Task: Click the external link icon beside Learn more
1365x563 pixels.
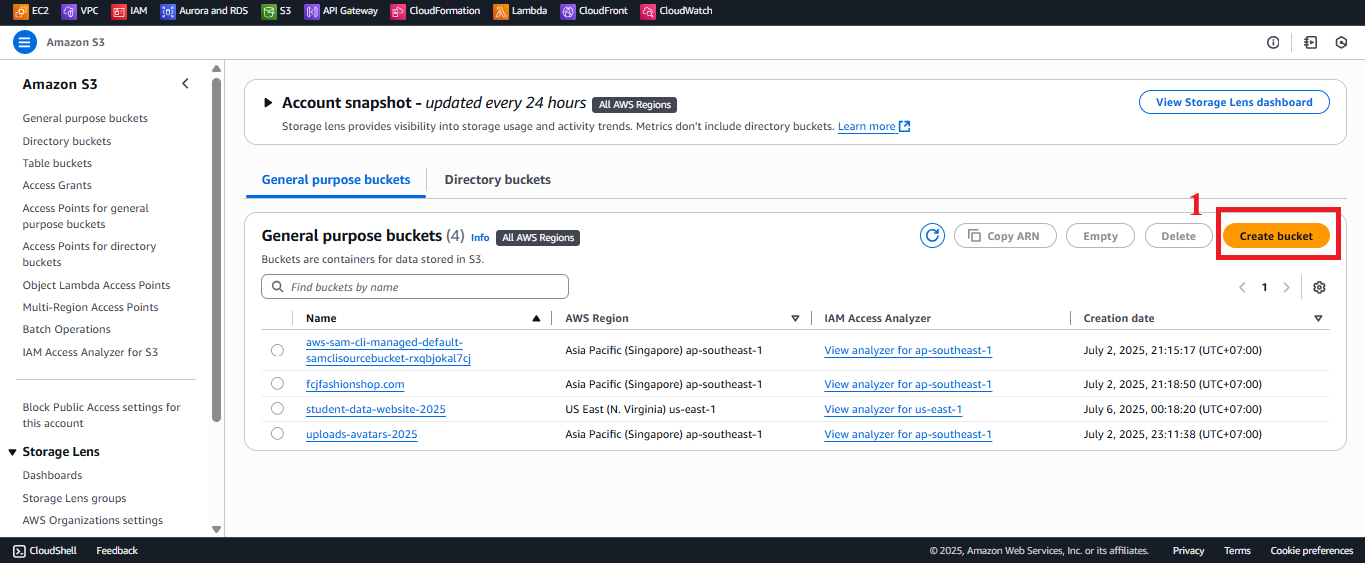Action: 904,126
